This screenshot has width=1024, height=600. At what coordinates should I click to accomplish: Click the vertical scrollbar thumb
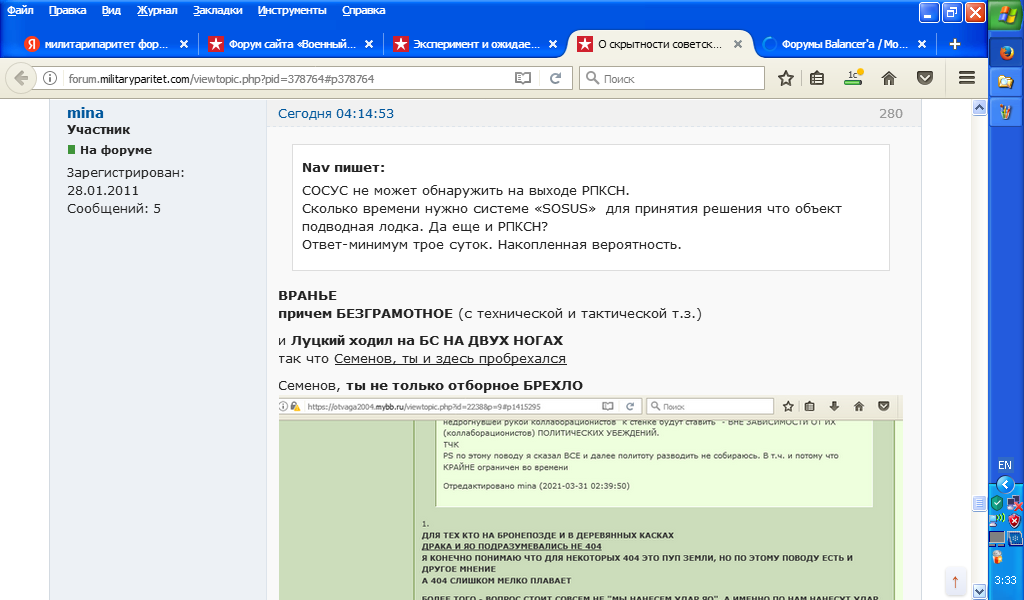coord(979,503)
